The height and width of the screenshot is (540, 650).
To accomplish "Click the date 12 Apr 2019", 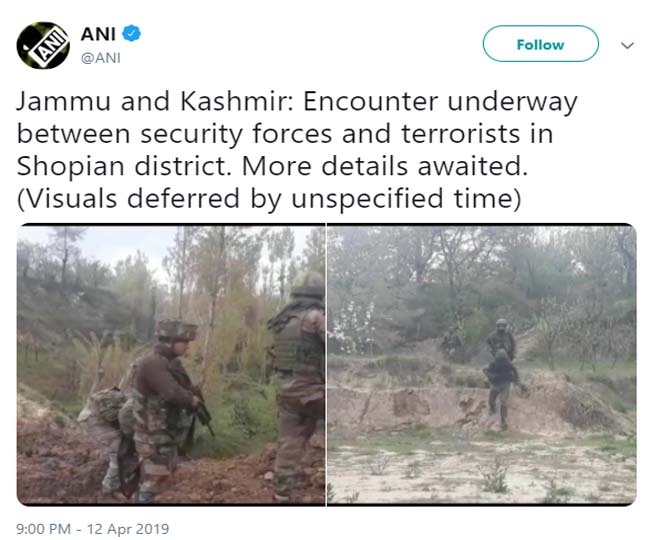I will coord(128,529).
